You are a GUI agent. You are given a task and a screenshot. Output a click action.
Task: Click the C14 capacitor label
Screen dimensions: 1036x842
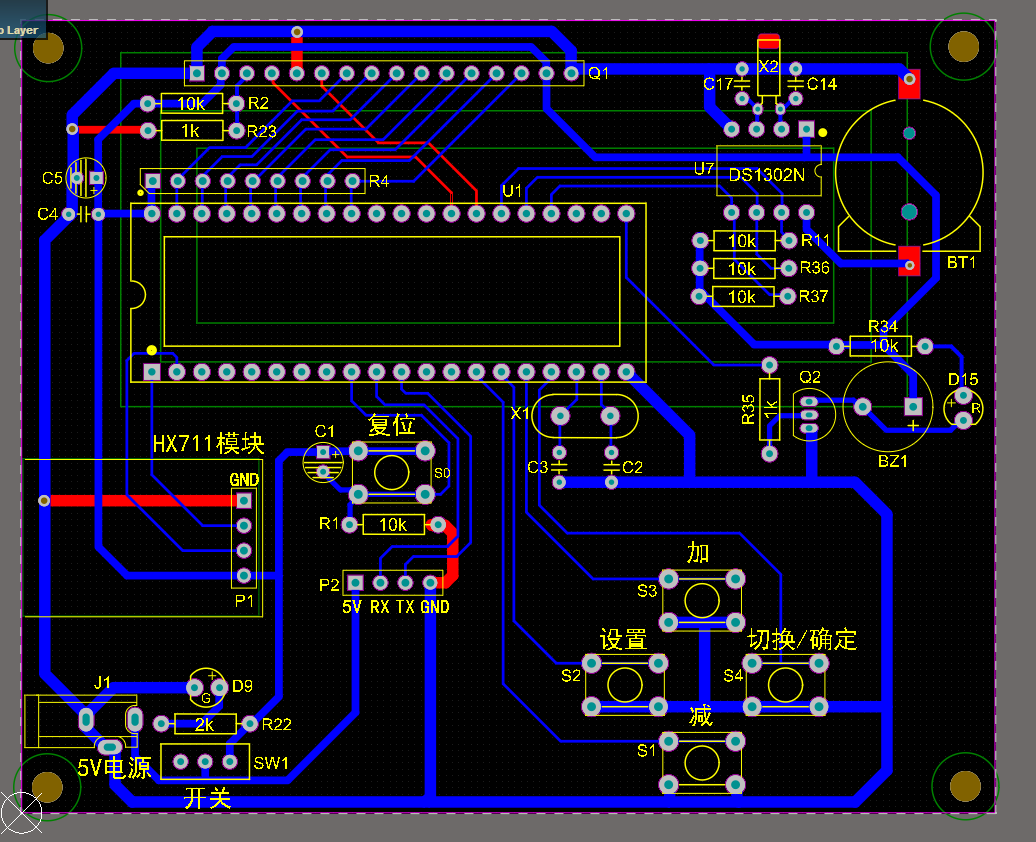pyautogui.click(x=821, y=84)
